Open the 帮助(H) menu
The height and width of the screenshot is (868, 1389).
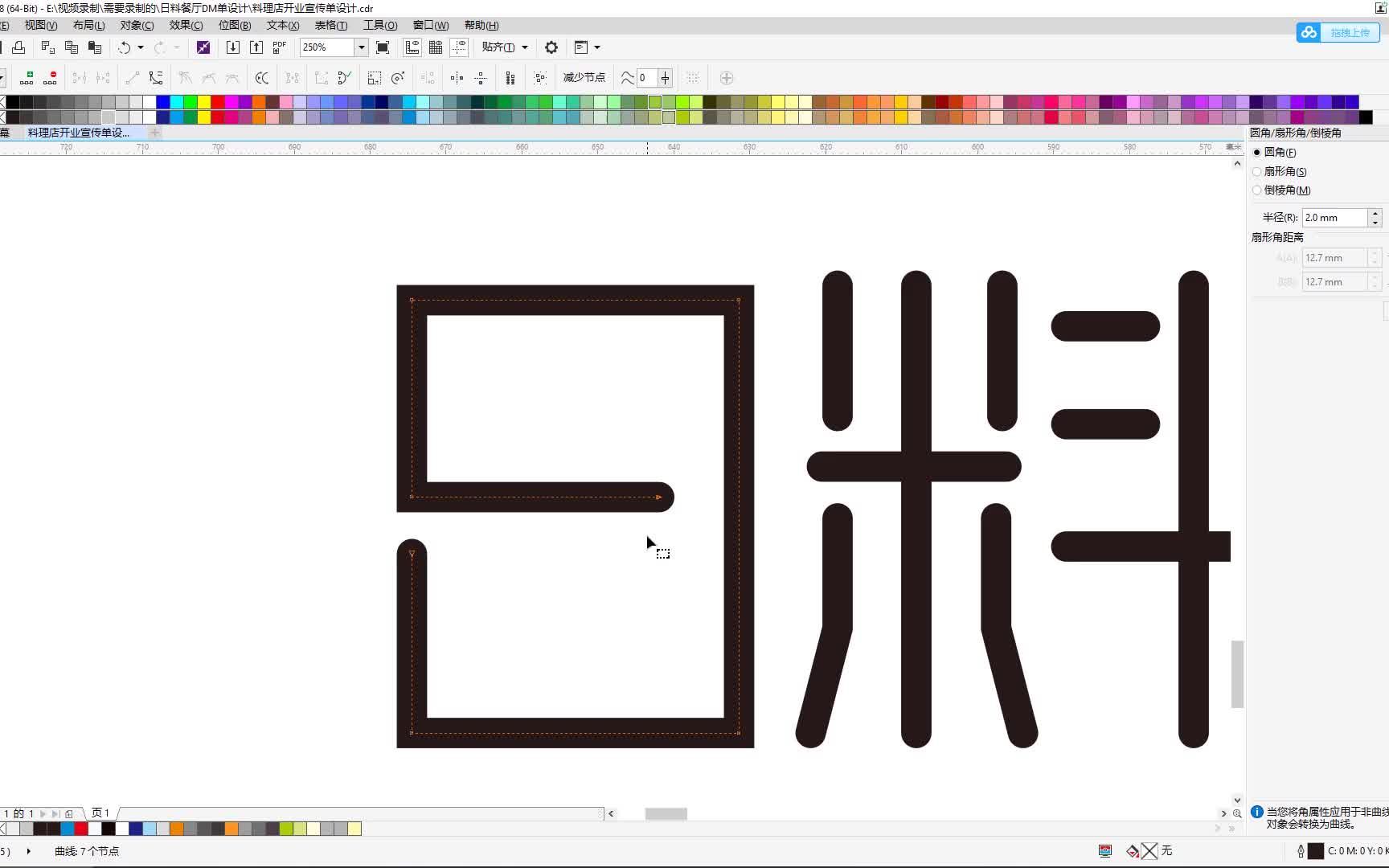coord(481,26)
